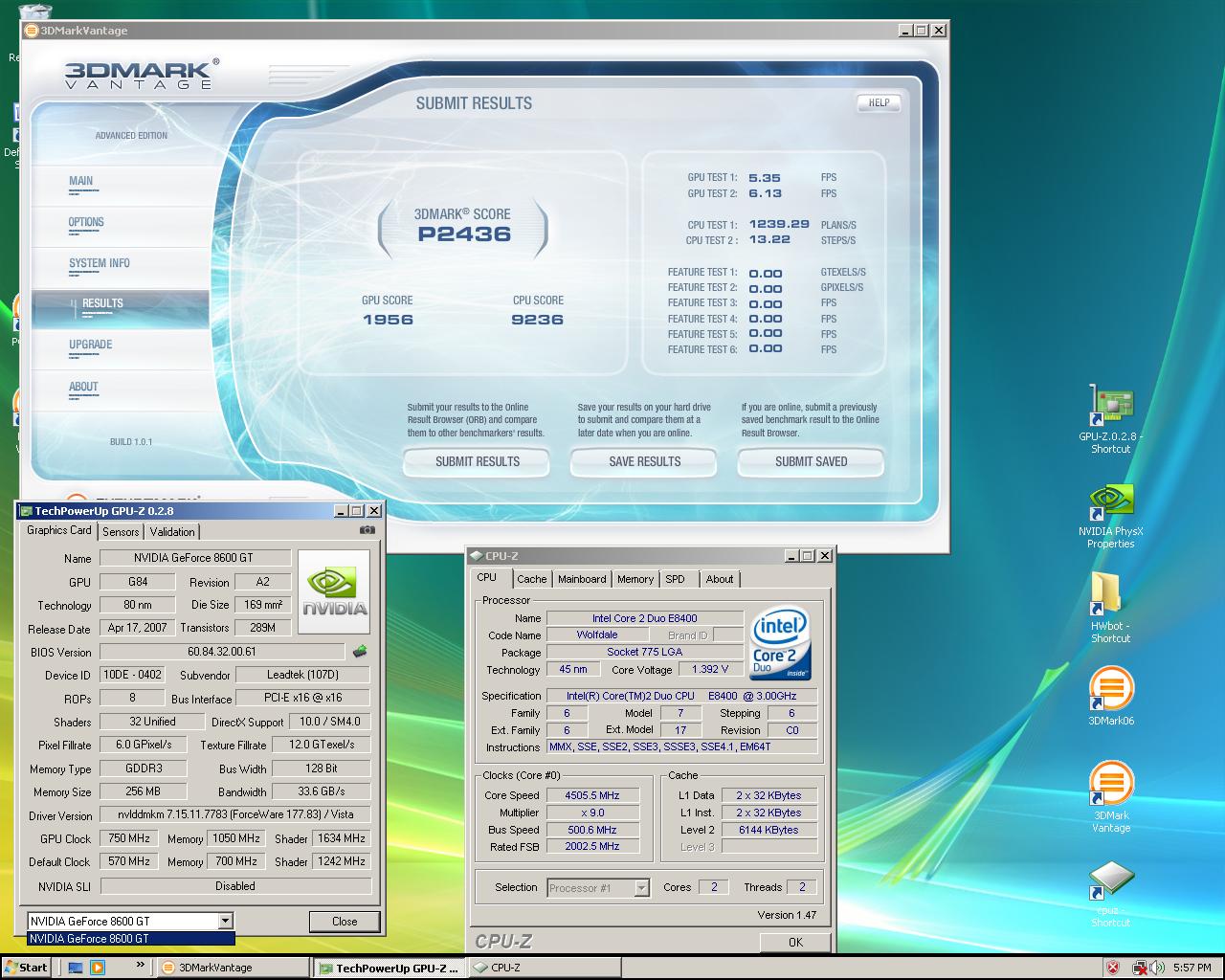
Task: Open the GPU selection dropdown in GPU-Z
Action: pyautogui.click(x=225, y=921)
